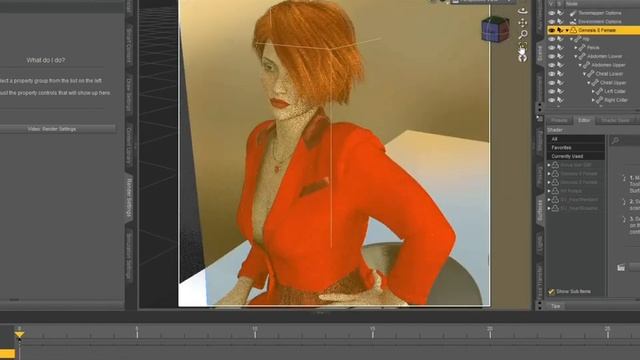Toggle selectability of Tonemapper Options row
Viewport: 640px width, 360px height.
[561, 13]
